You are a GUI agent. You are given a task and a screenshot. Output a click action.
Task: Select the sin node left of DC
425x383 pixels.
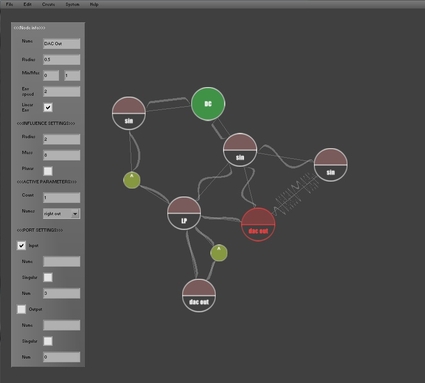(x=129, y=113)
